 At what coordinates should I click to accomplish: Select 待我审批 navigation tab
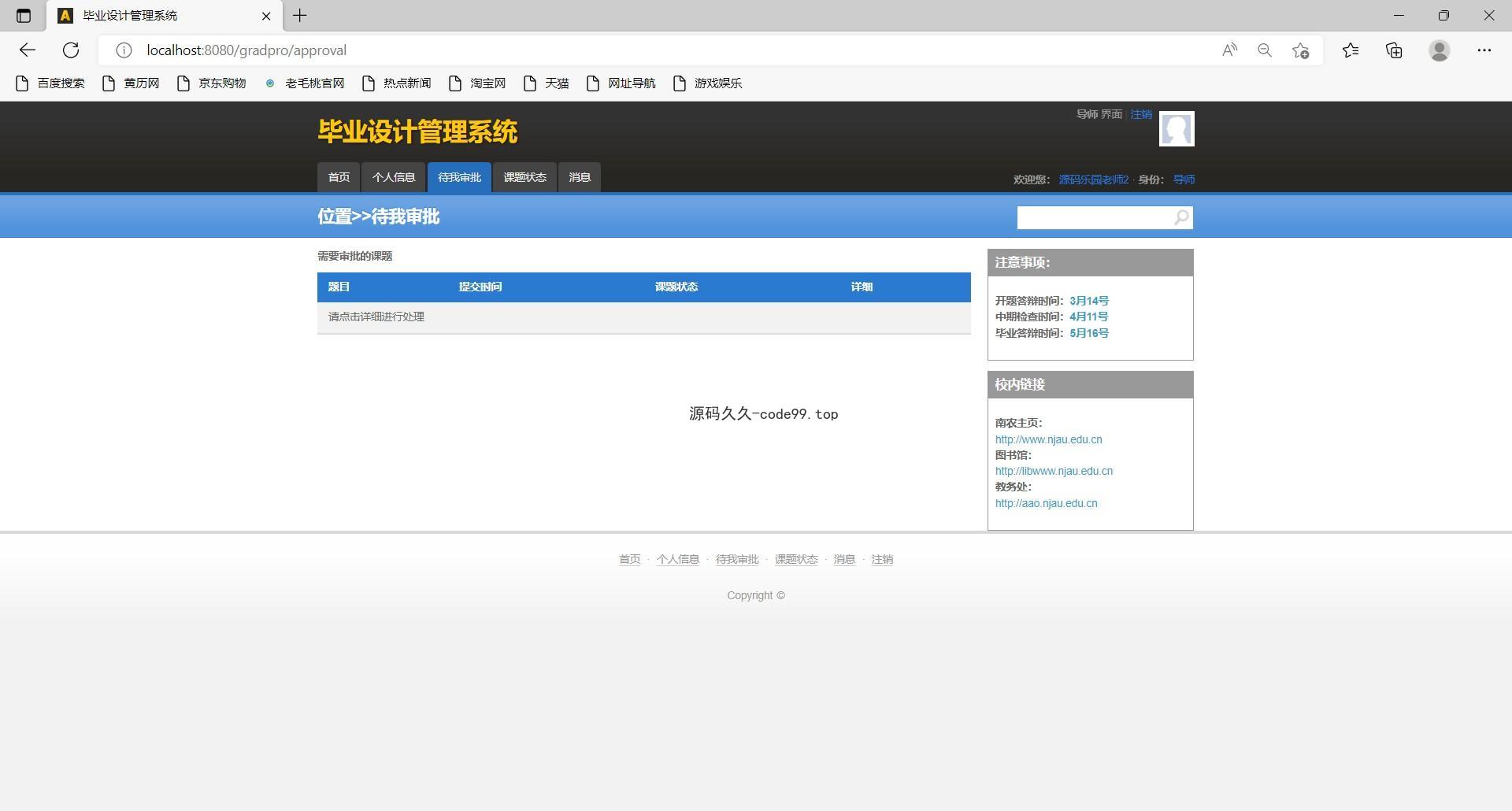tap(459, 177)
